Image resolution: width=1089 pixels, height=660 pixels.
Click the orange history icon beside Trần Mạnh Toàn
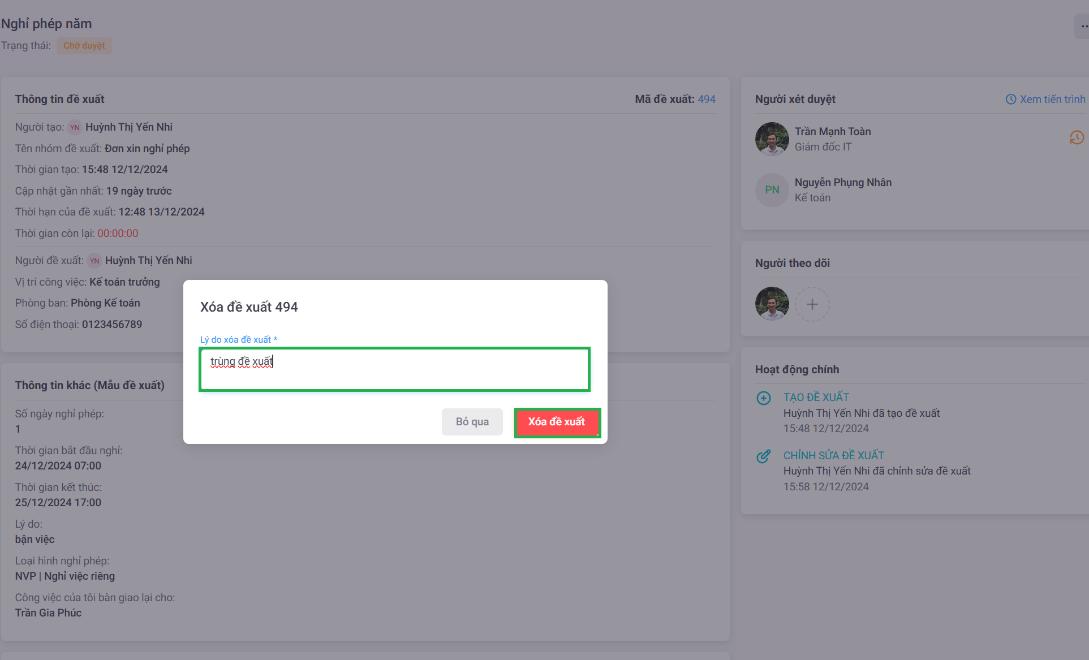point(1076,138)
